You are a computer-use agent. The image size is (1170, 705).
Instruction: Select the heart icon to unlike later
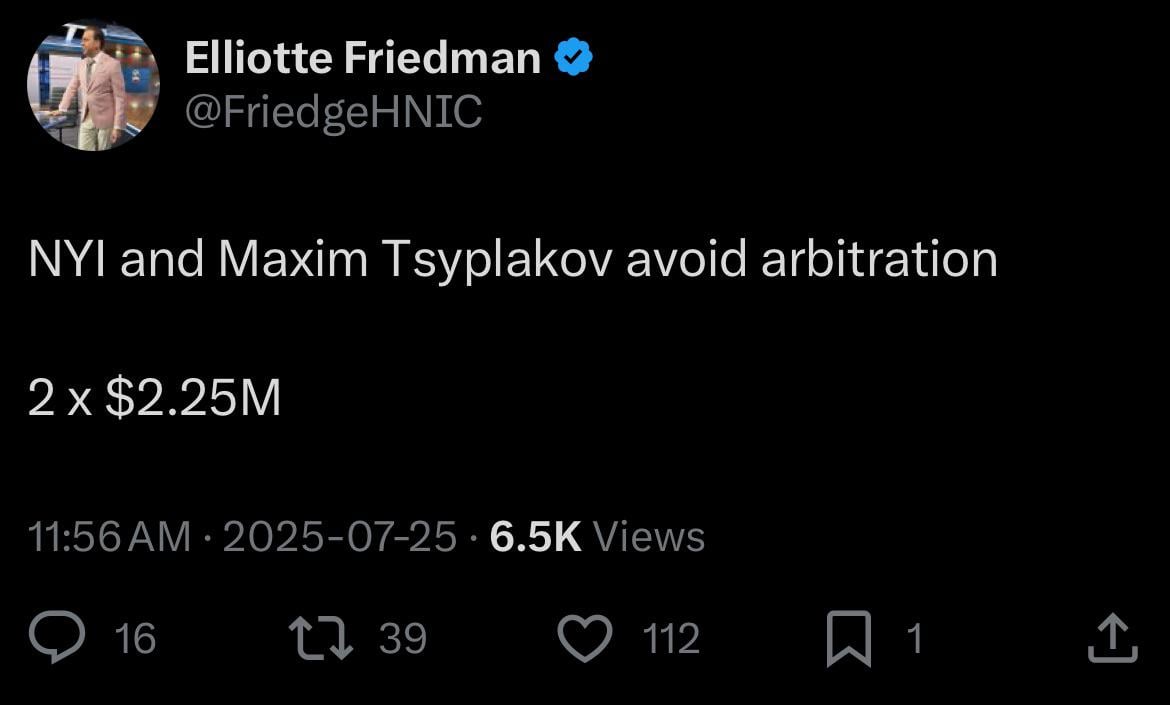[x=587, y=637]
